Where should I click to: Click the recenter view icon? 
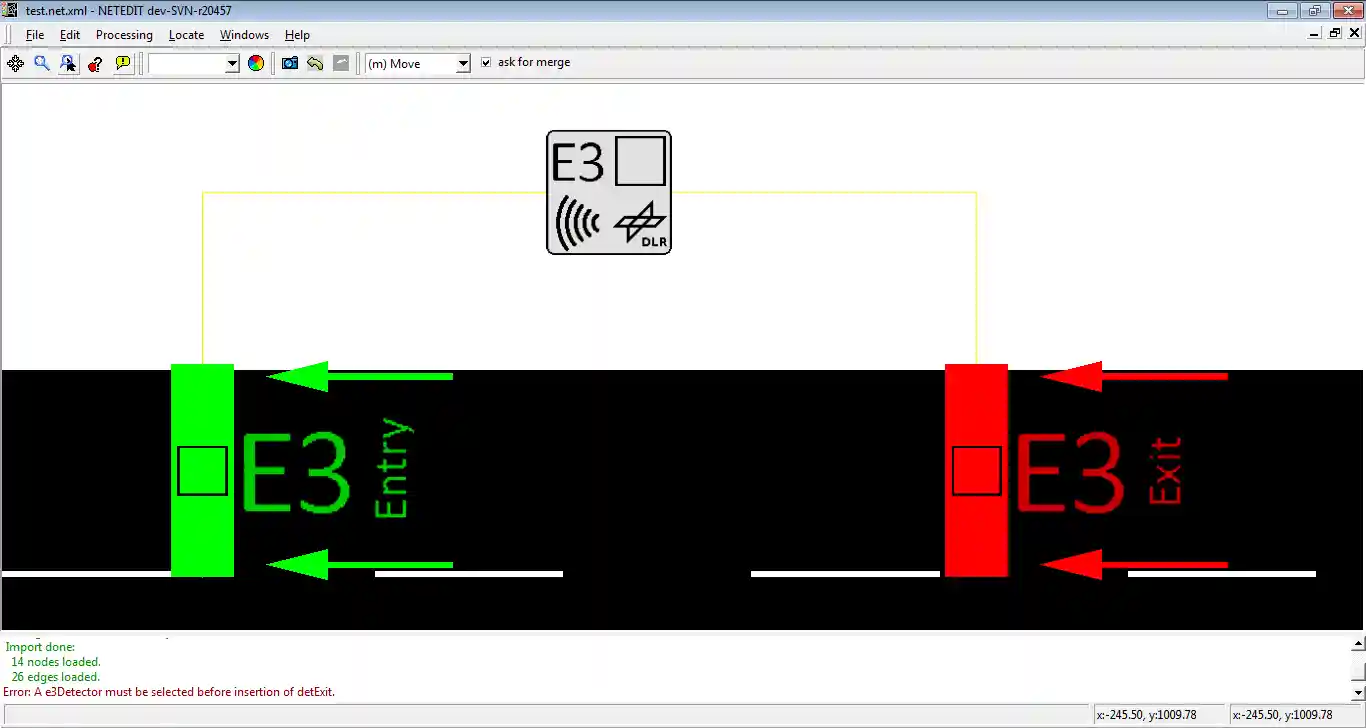(15, 63)
